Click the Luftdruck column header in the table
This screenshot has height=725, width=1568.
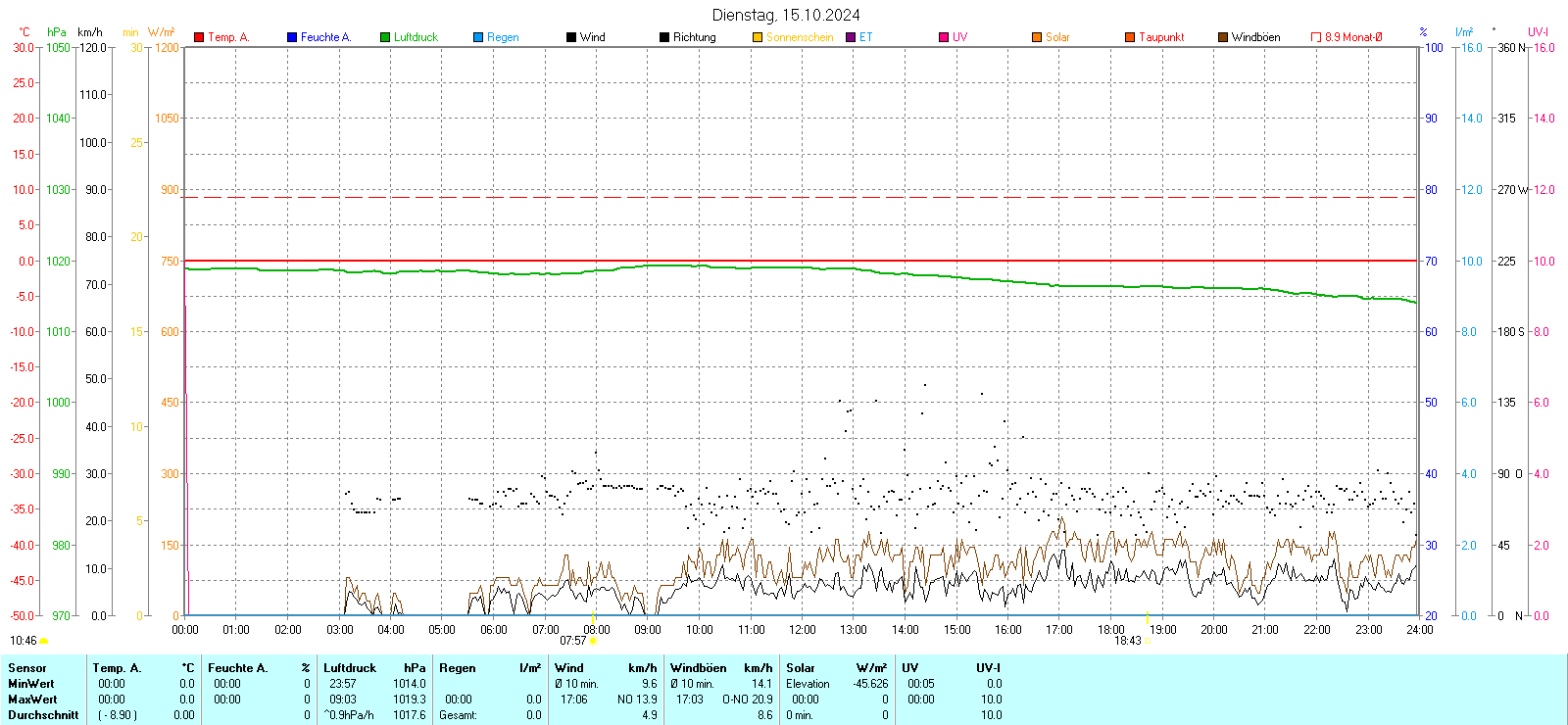click(x=350, y=668)
